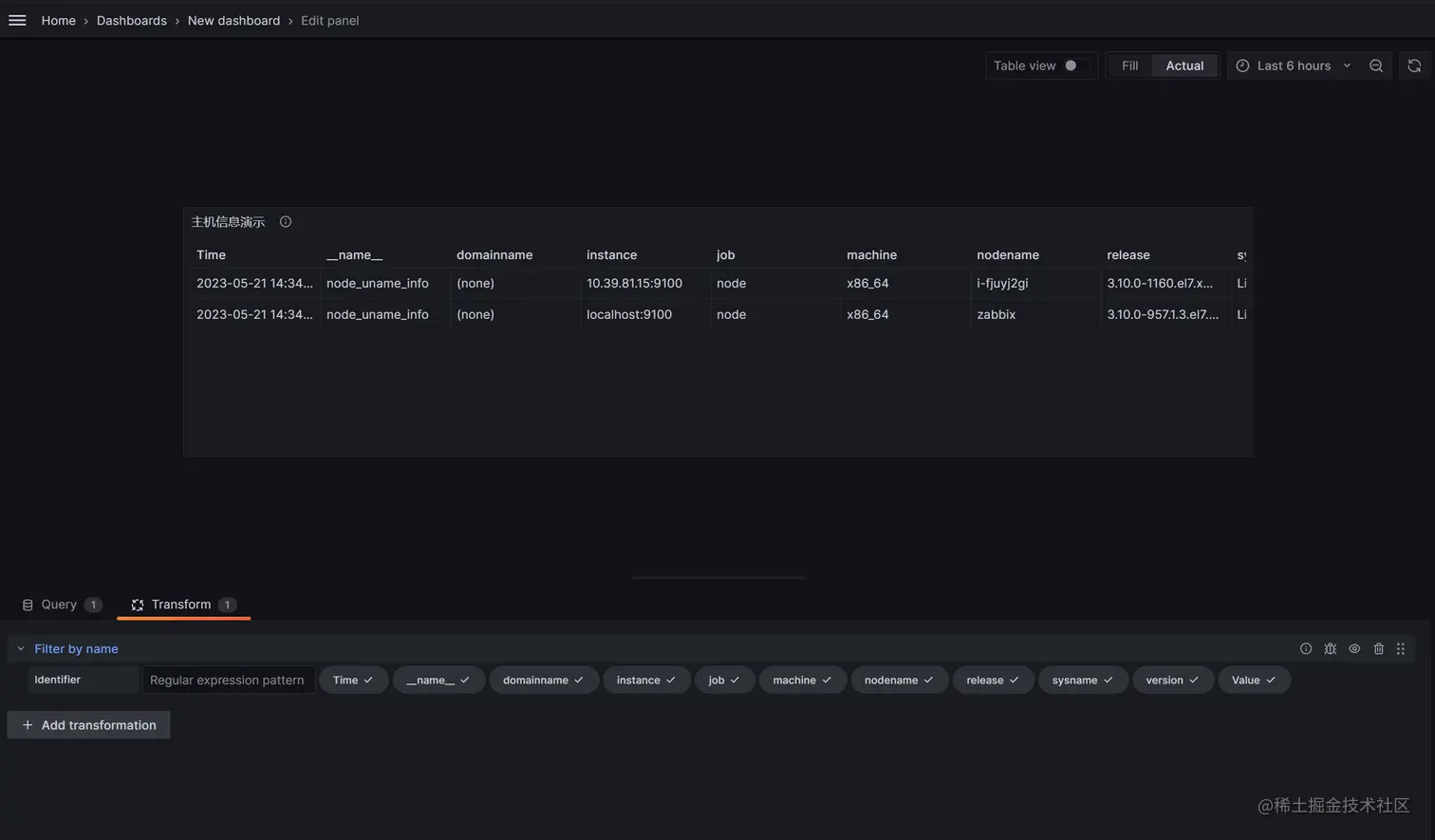Click the Add transformation button
This screenshot has width=1435, height=840.
[x=89, y=725]
